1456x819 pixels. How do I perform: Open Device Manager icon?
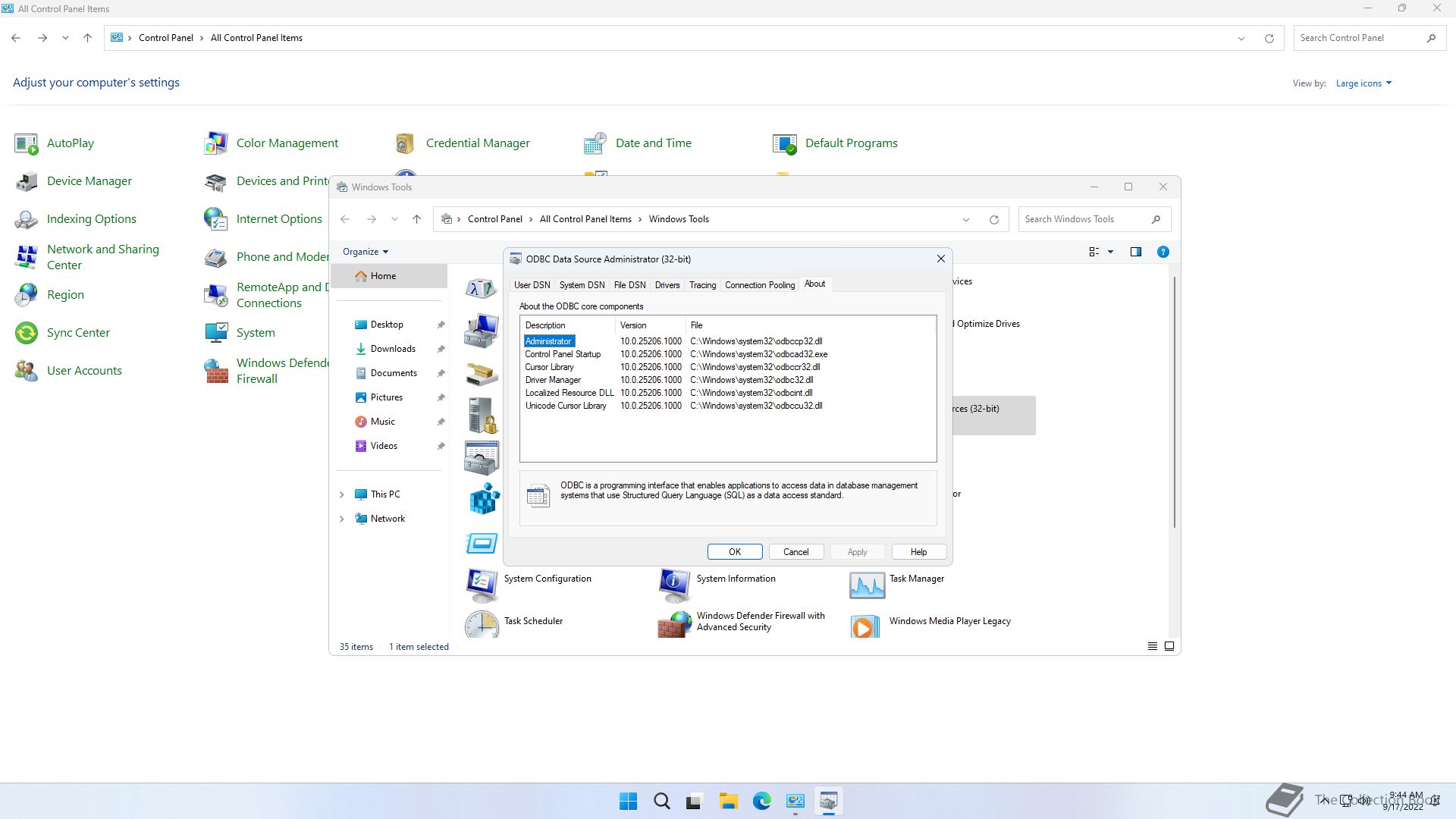(x=27, y=181)
